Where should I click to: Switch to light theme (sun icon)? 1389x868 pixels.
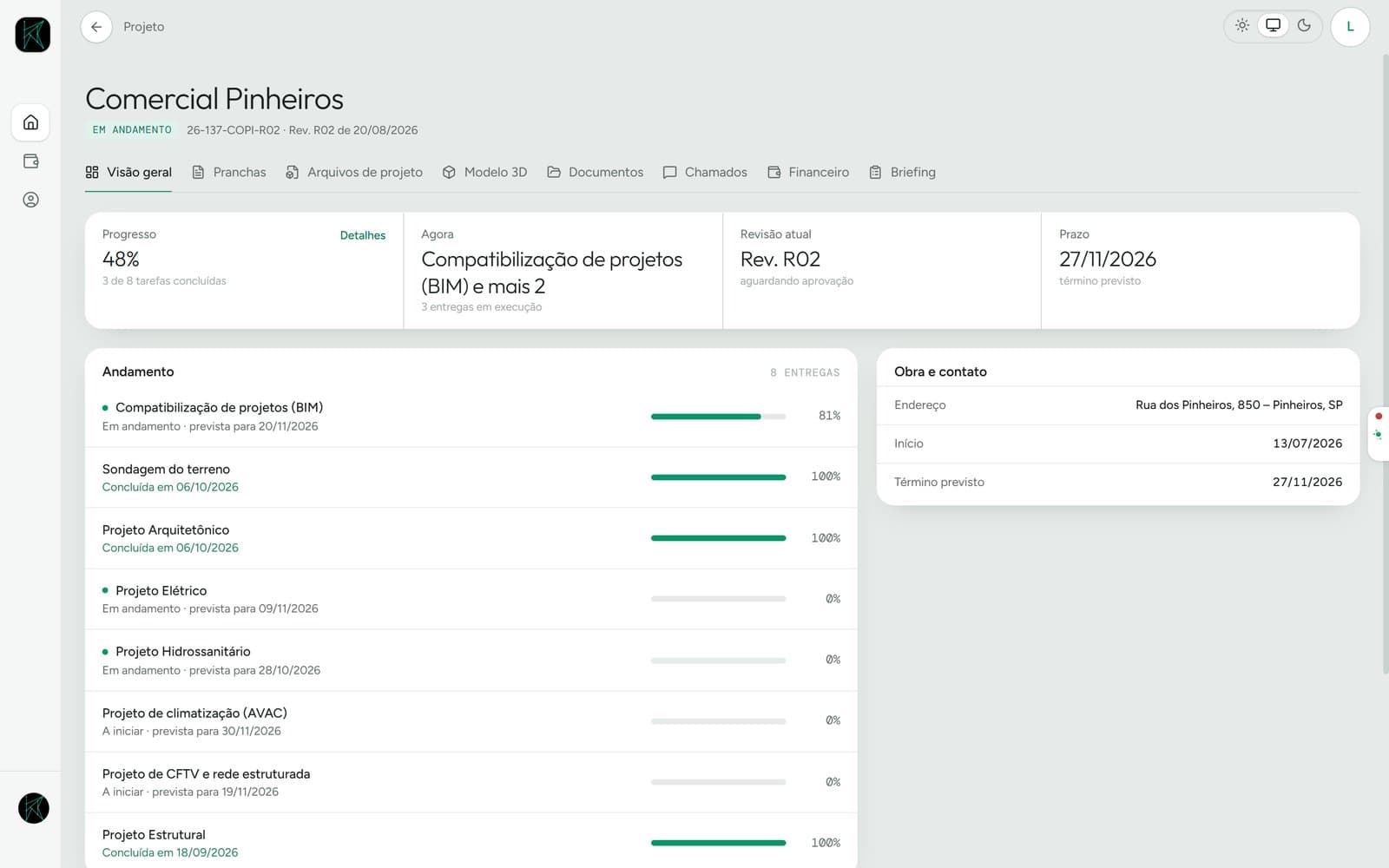click(x=1242, y=26)
